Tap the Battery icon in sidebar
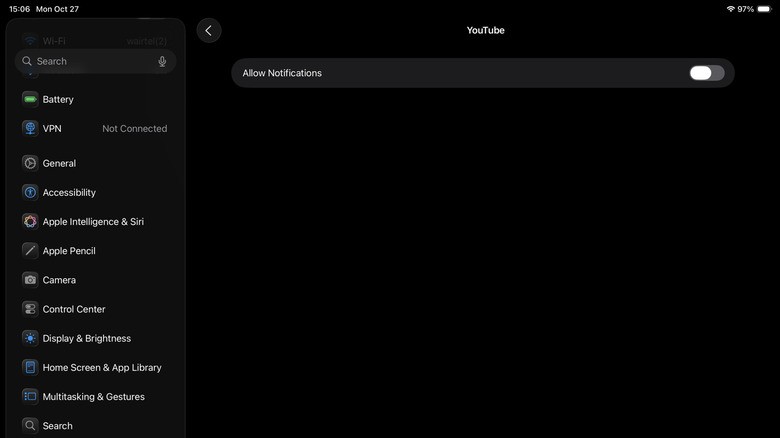This screenshot has width=780, height=438. point(30,99)
